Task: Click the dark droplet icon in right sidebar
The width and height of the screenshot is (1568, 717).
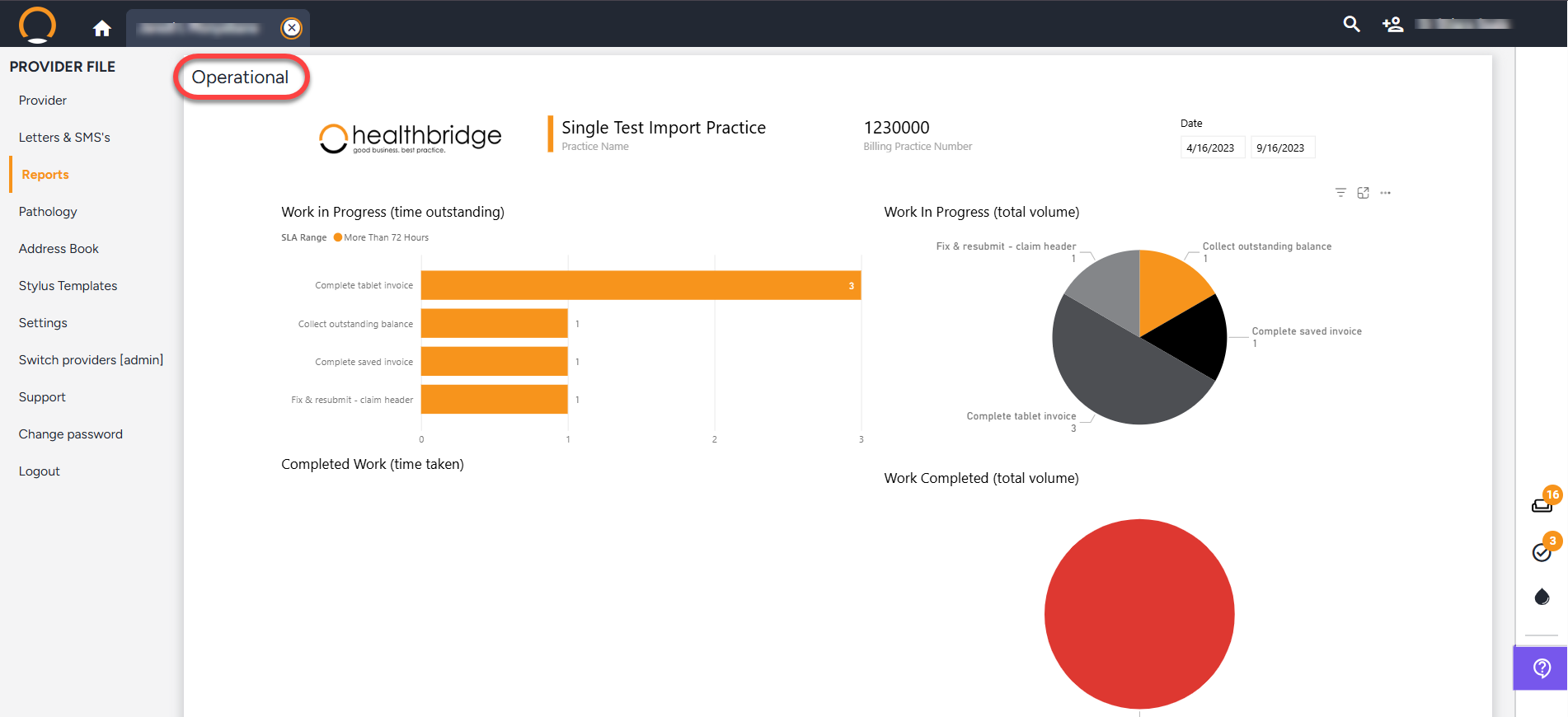Action: [1542, 597]
